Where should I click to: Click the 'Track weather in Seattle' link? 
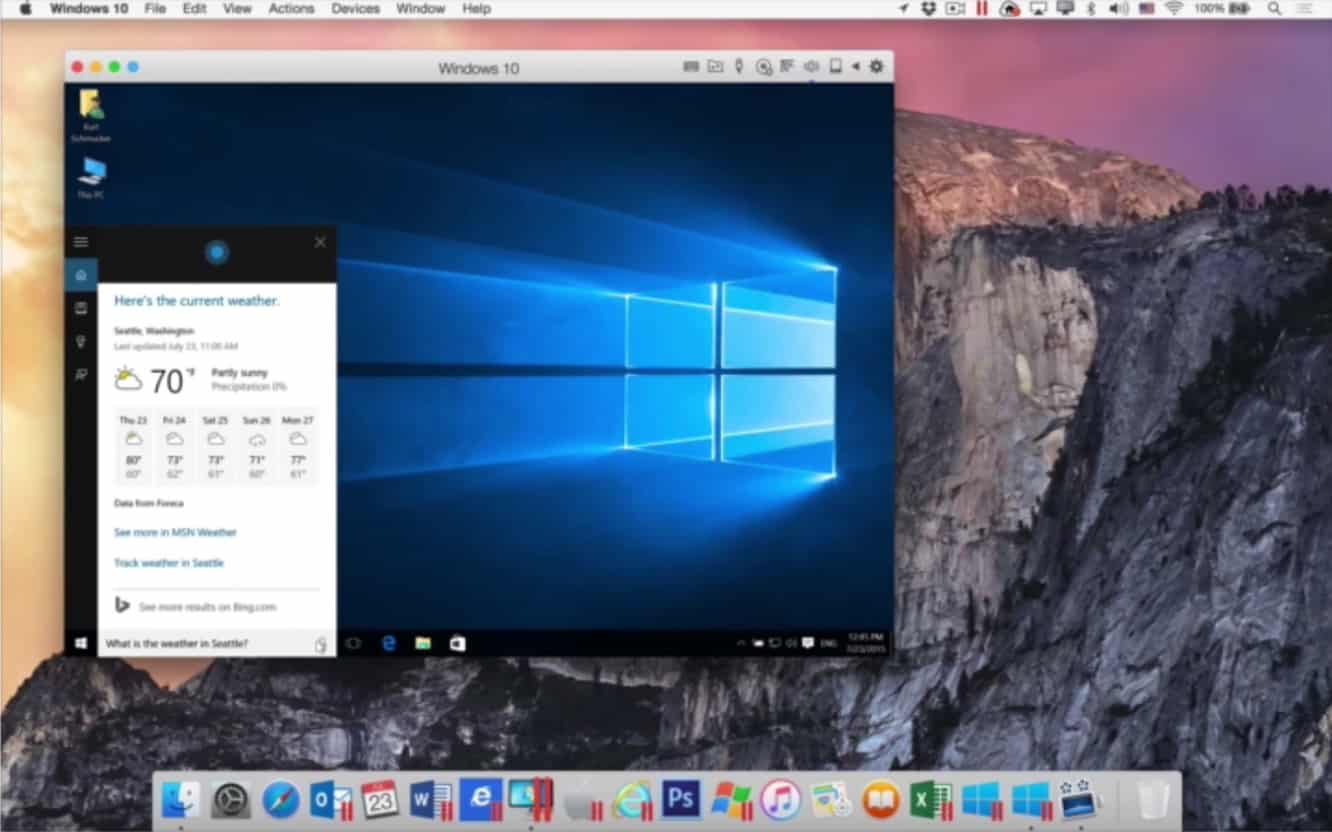coord(169,563)
